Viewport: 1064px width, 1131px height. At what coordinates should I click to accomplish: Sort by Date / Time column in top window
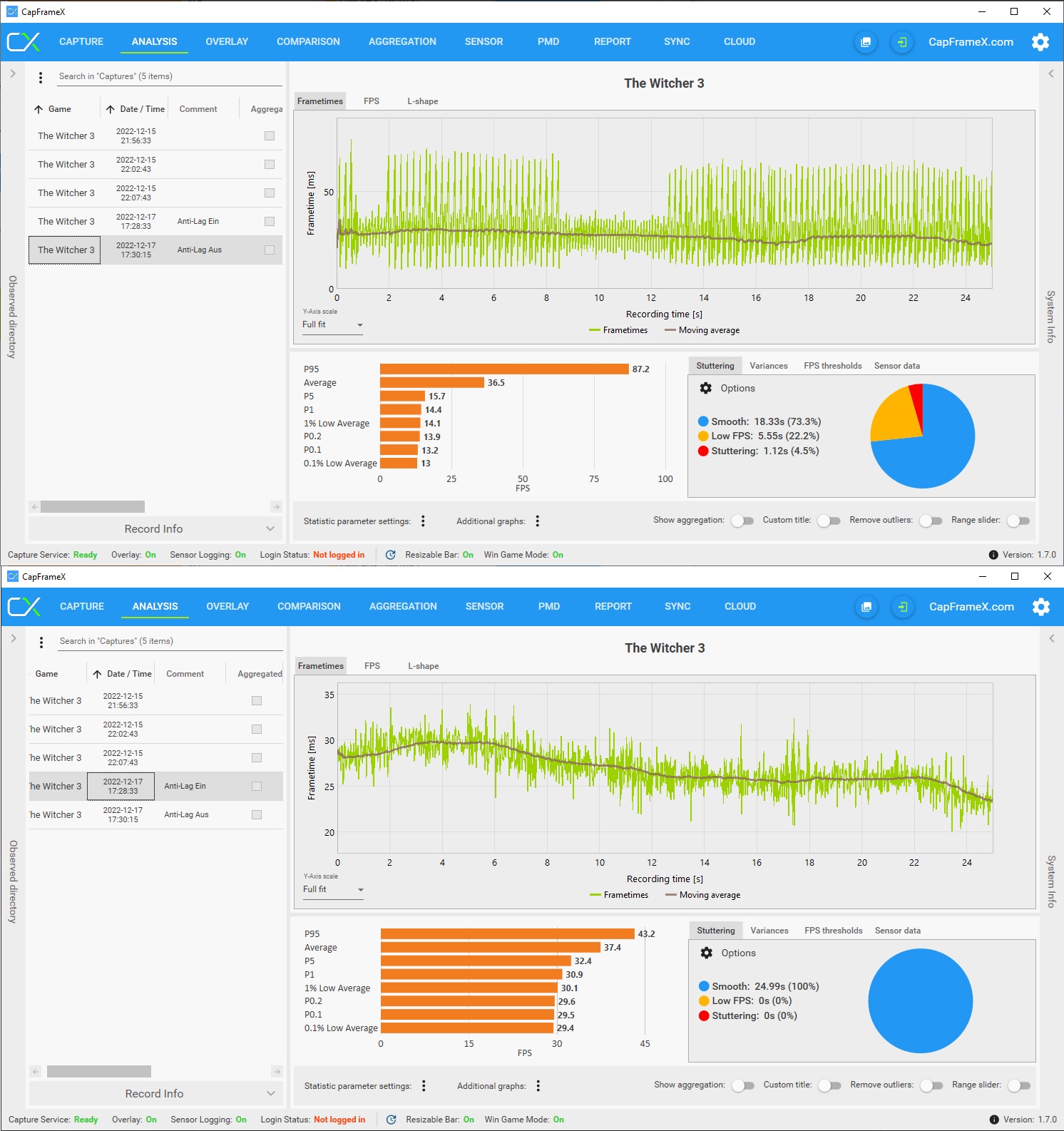tap(135, 109)
